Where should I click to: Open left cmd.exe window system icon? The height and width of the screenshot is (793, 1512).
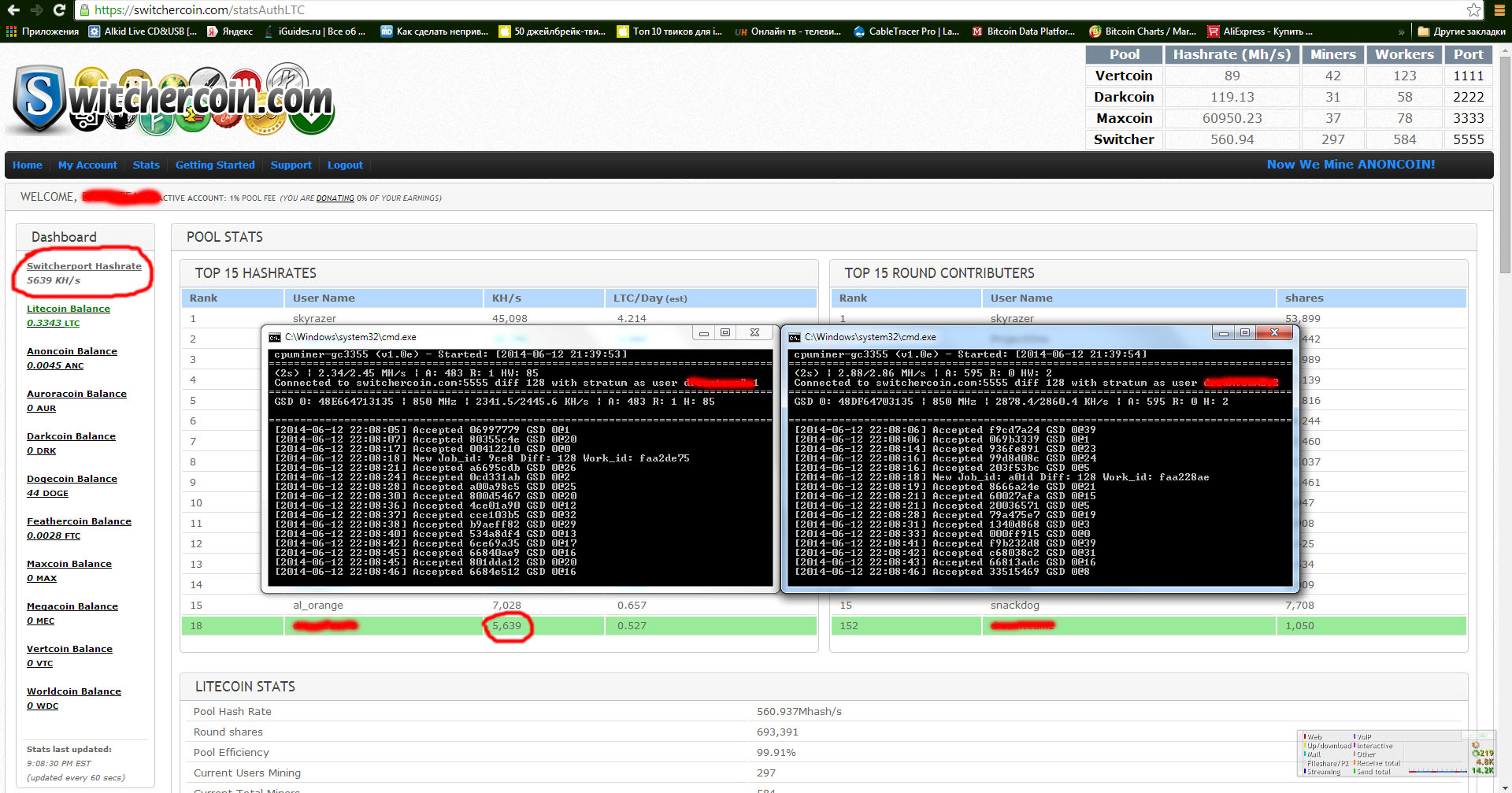(x=274, y=337)
